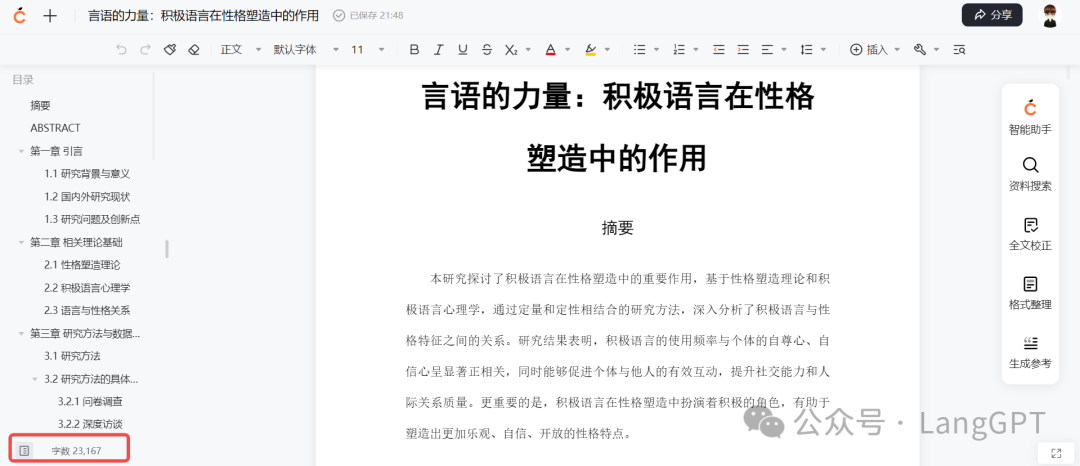Go to 1.3 研究问题及创新点
The width and height of the screenshot is (1080, 466).
click(x=92, y=219)
